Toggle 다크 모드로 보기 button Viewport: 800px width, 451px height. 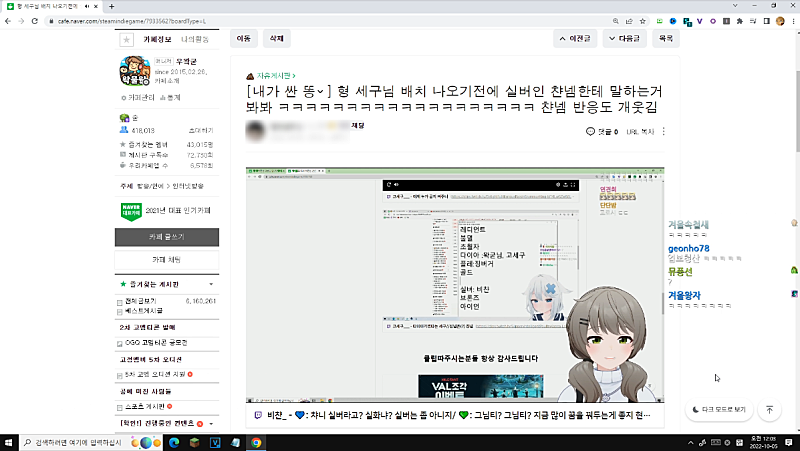tap(719, 410)
